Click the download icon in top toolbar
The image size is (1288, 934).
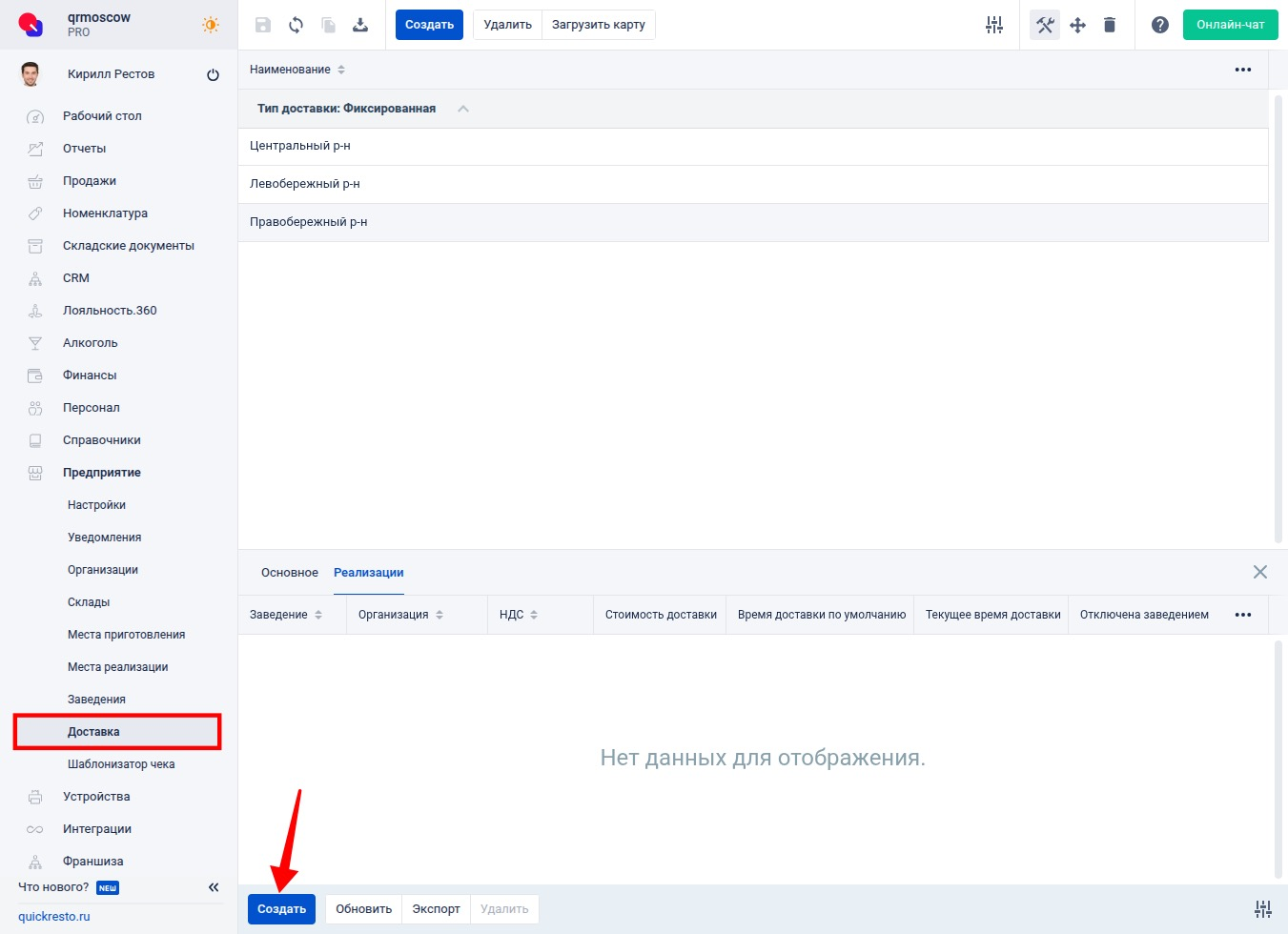(360, 25)
